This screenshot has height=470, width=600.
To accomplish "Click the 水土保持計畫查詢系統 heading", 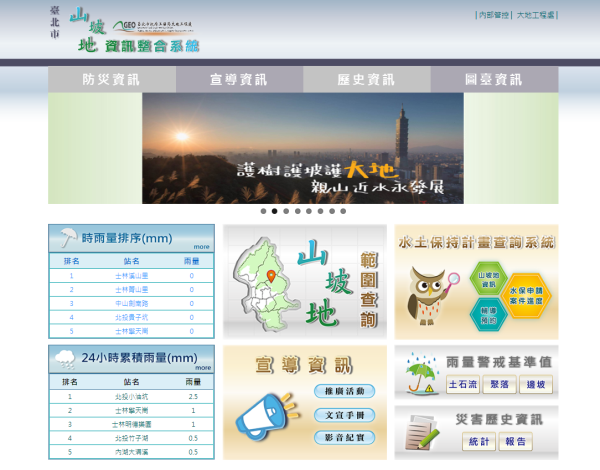I will coord(476,242).
